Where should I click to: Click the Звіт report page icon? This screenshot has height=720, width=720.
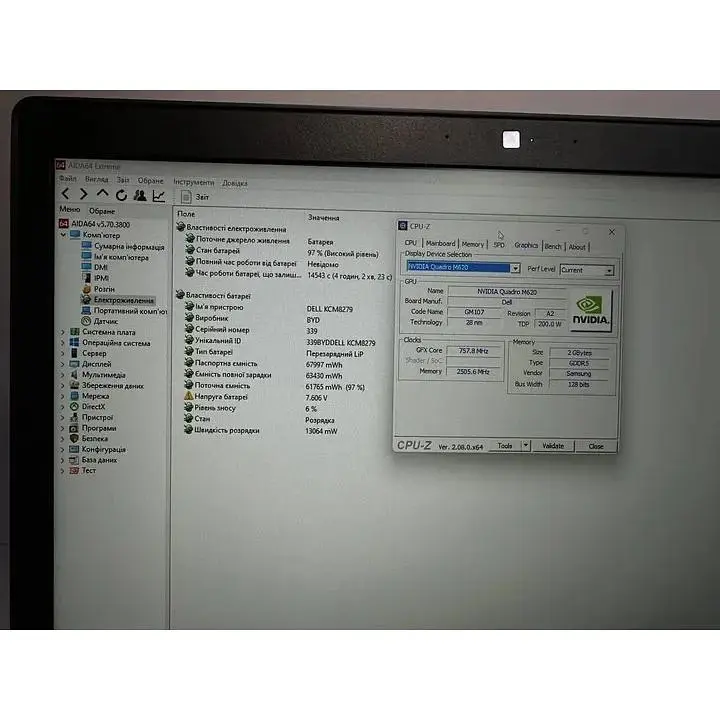186,197
